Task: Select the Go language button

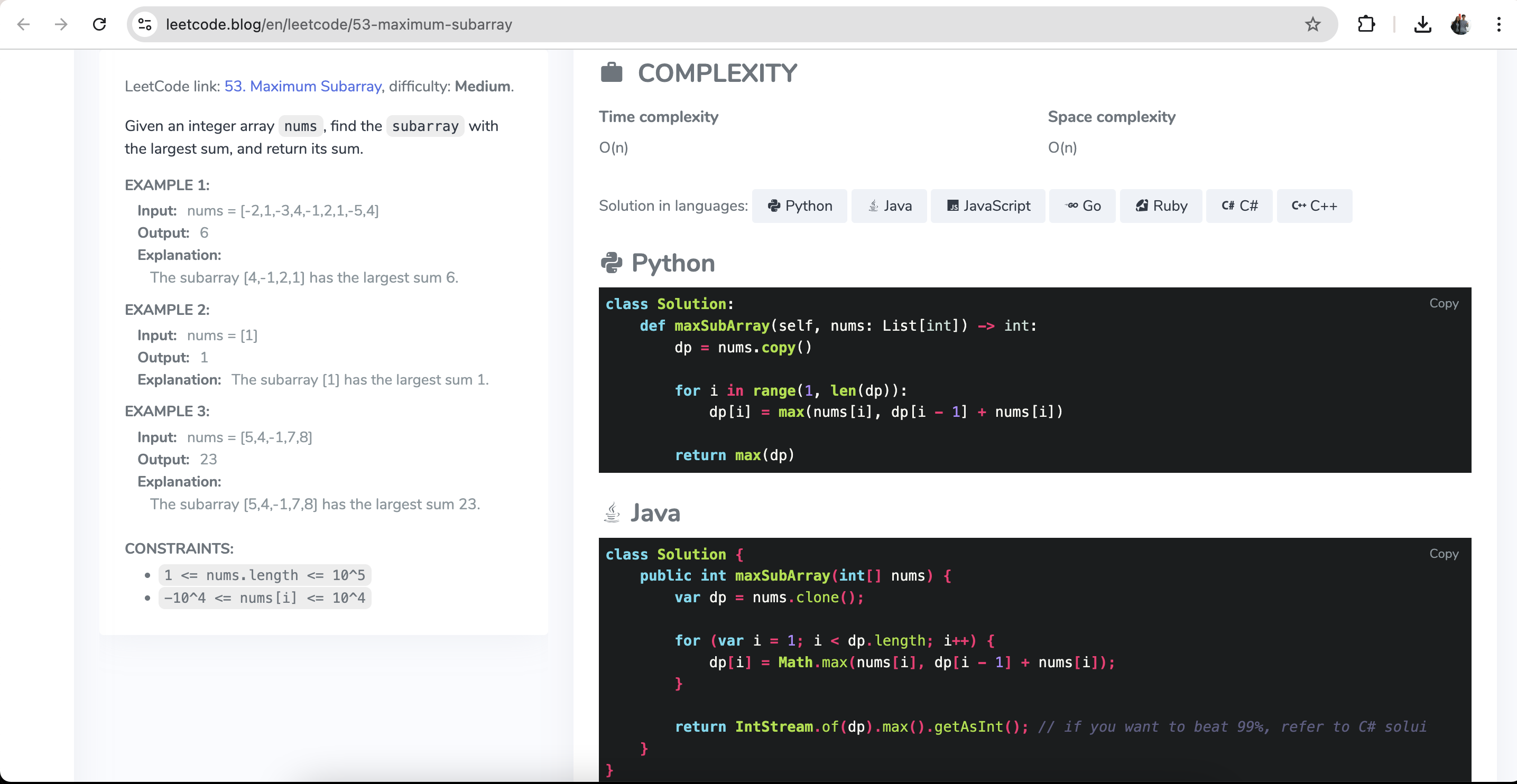Action: (1083, 206)
